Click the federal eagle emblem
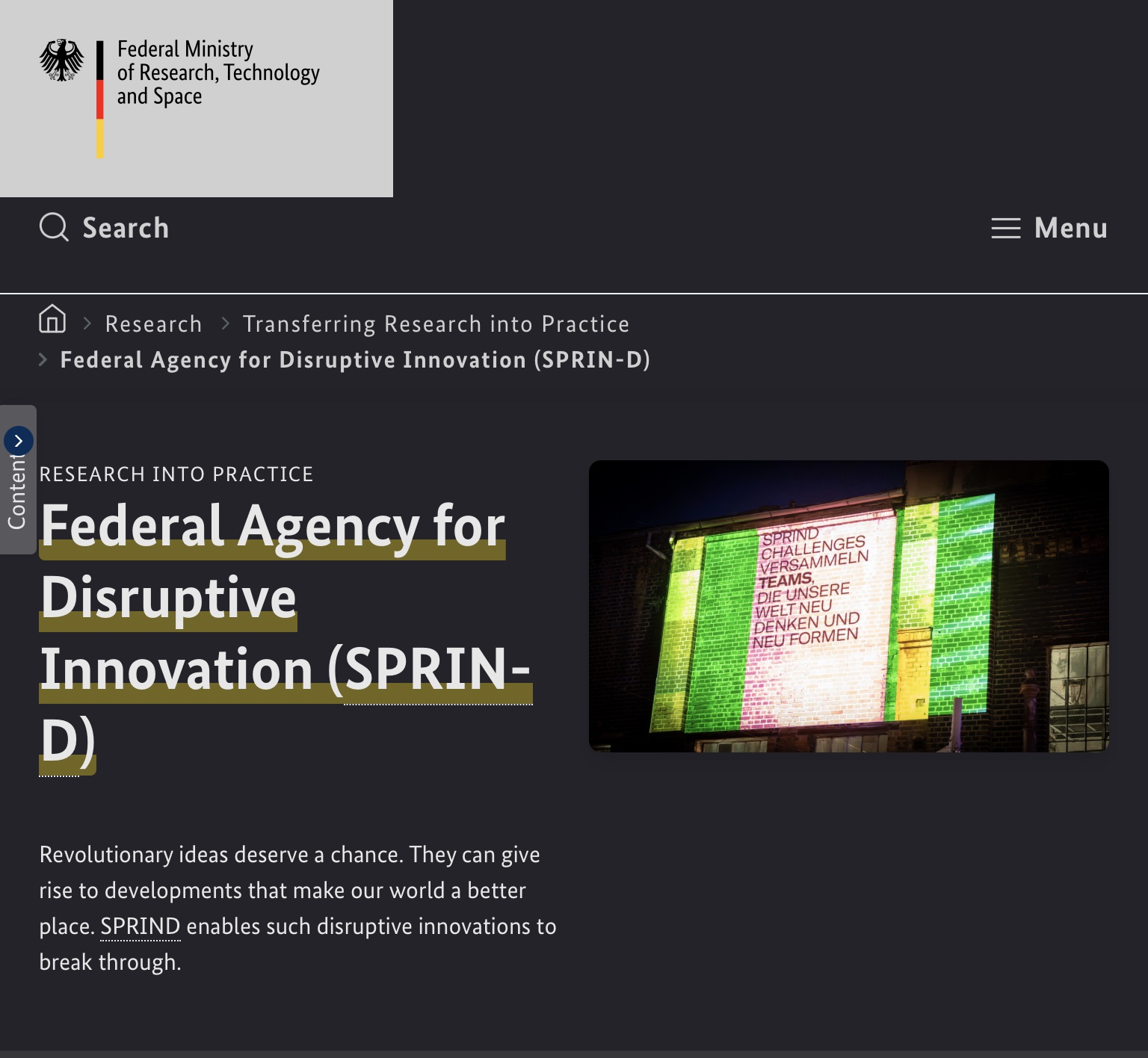Viewport: 1148px width, 1058px height. 62,61
